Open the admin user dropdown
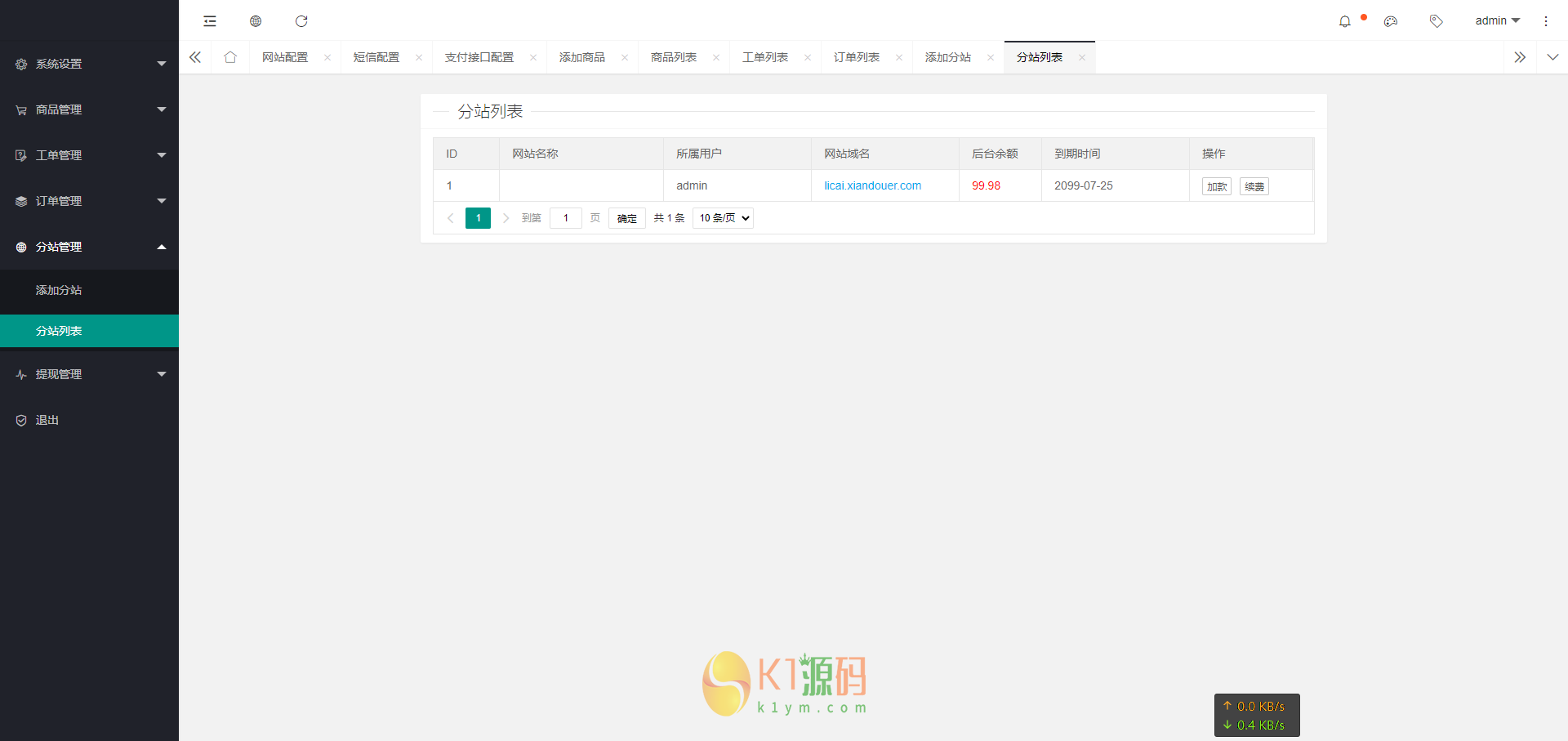The height and width of the screenshot is (741, 1568). coord(1497,21)
